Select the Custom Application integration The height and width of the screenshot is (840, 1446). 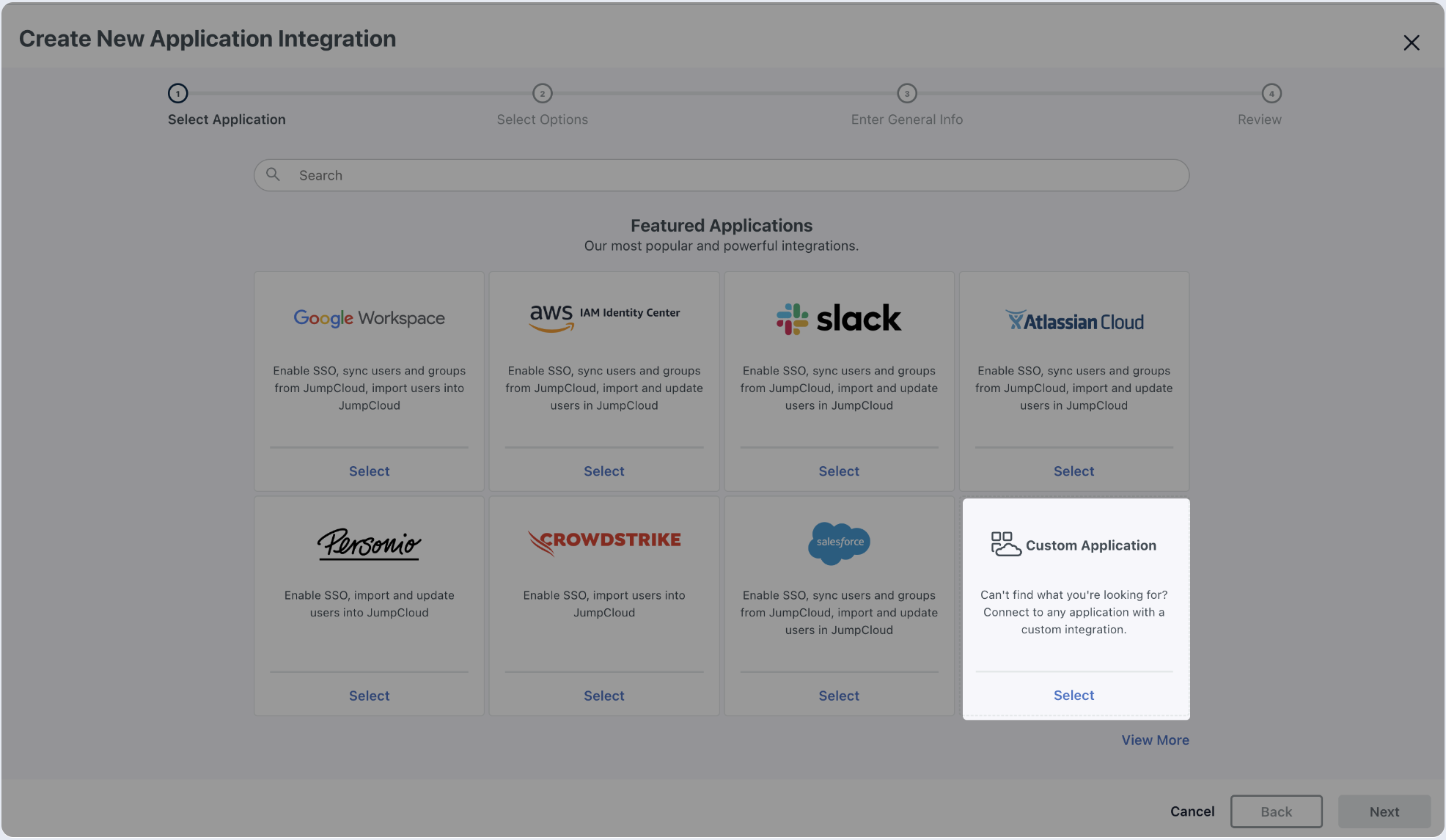(x=1074, y=695)
